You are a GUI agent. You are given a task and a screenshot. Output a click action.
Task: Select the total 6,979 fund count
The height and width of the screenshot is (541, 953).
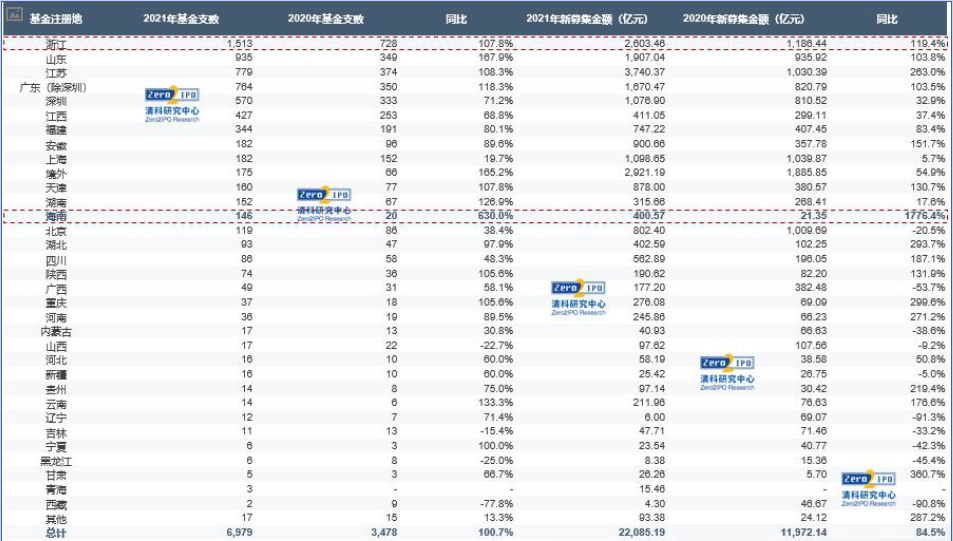pyautogui.click(x=239, y=533)
